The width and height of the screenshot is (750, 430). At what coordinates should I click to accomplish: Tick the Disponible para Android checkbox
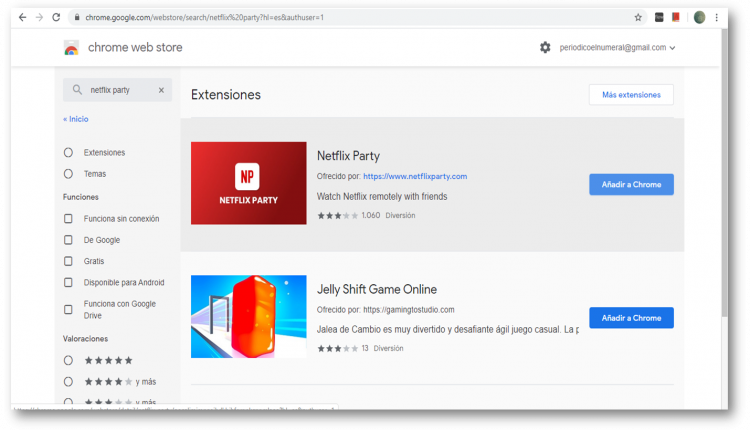68,282
